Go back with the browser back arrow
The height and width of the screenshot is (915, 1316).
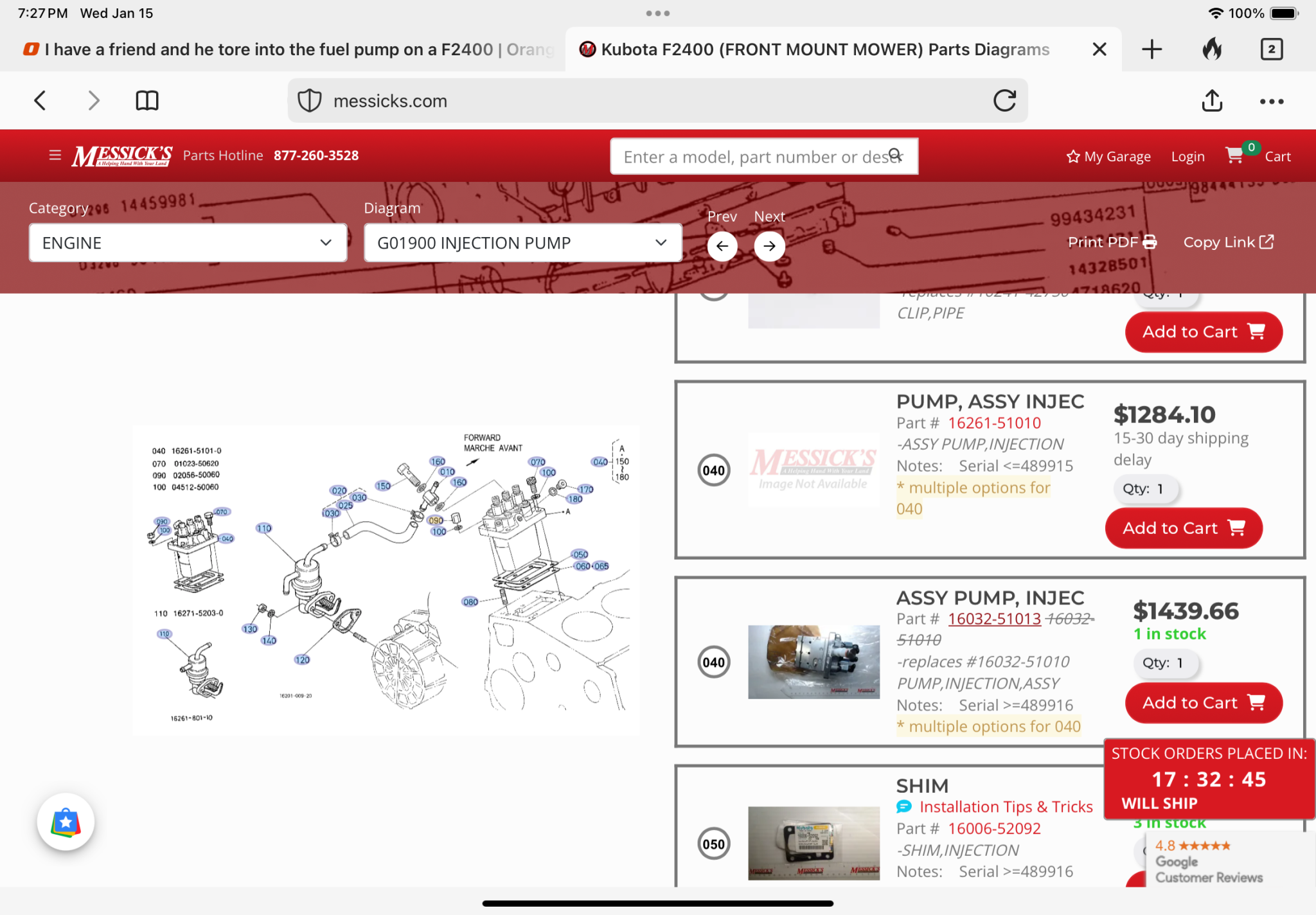pos(40,100)
